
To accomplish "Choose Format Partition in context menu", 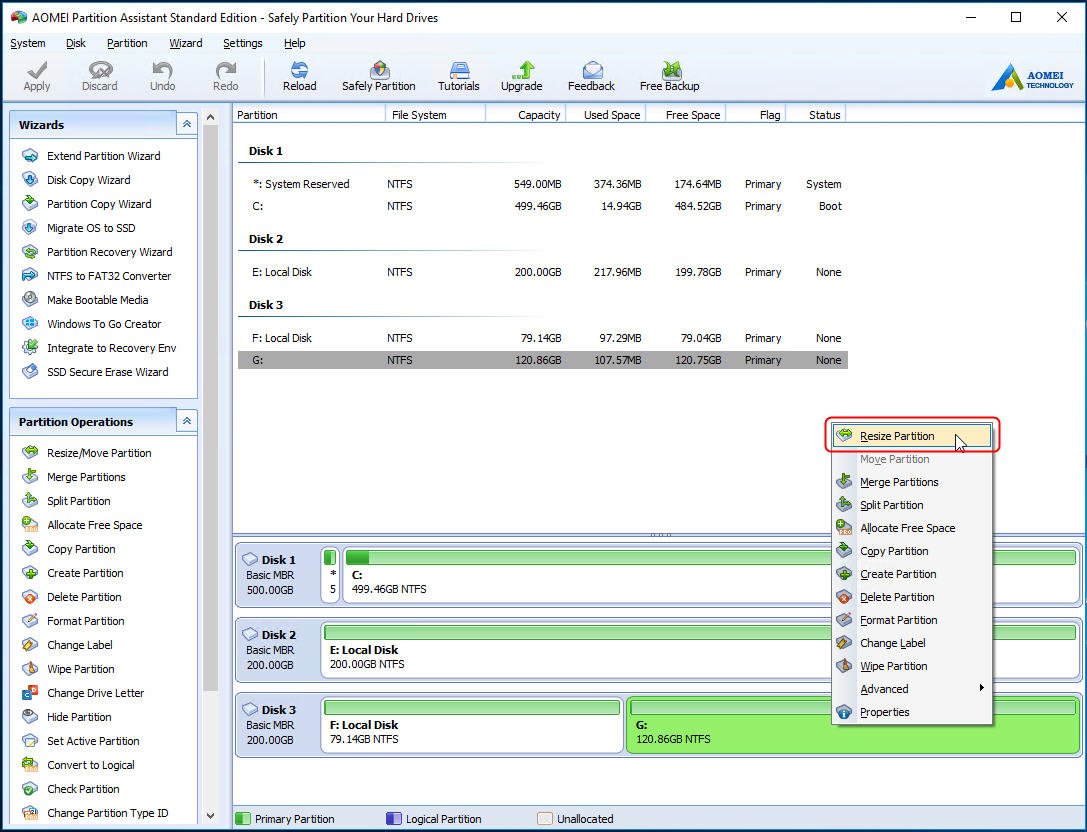I will coord(912,620).
